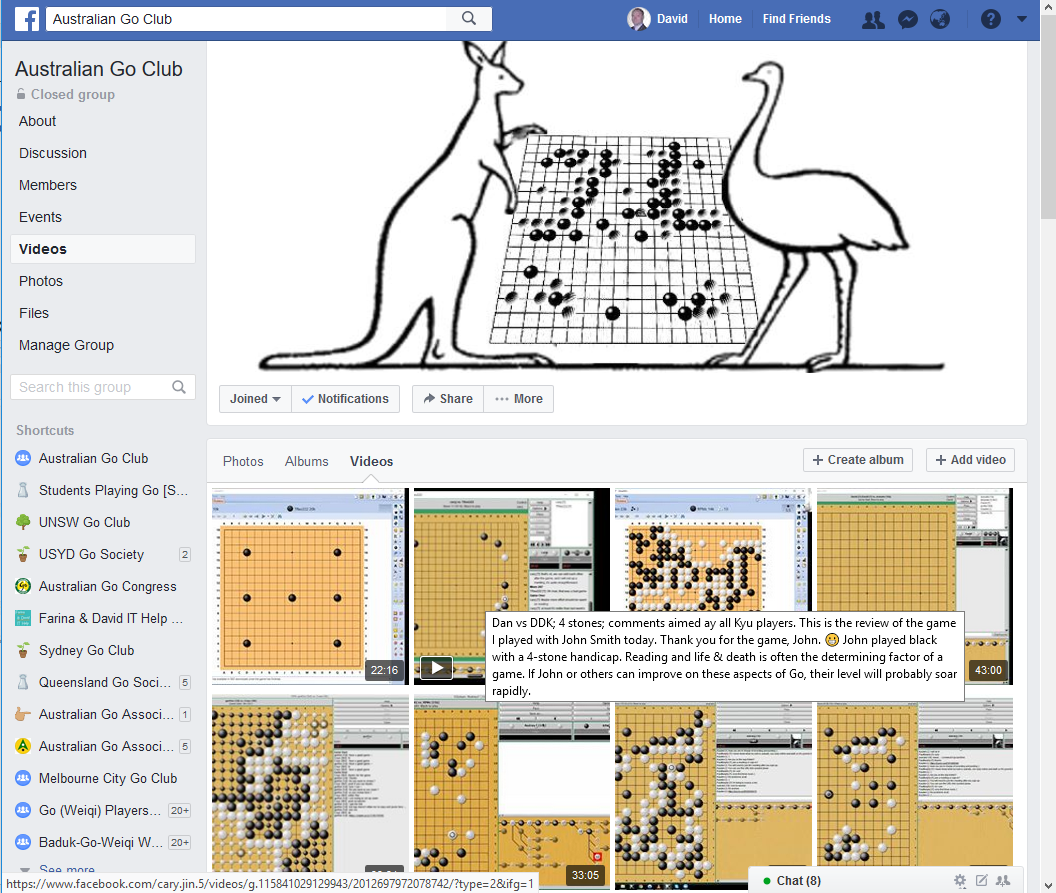Select Videos in the group sidebar
Screen dimensions: 1056x893
103,249
